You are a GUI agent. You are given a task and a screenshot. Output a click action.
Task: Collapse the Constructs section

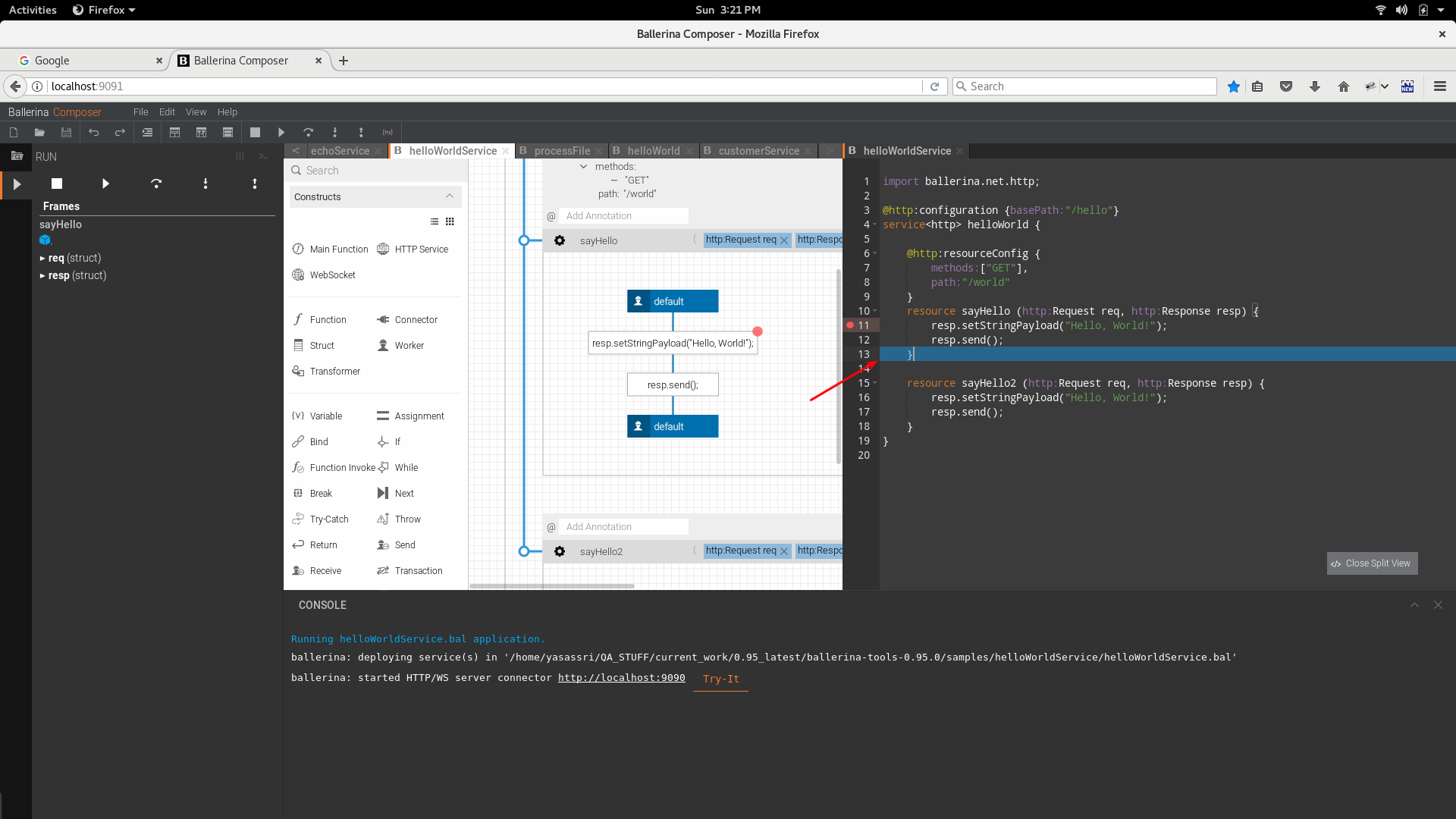448,196
